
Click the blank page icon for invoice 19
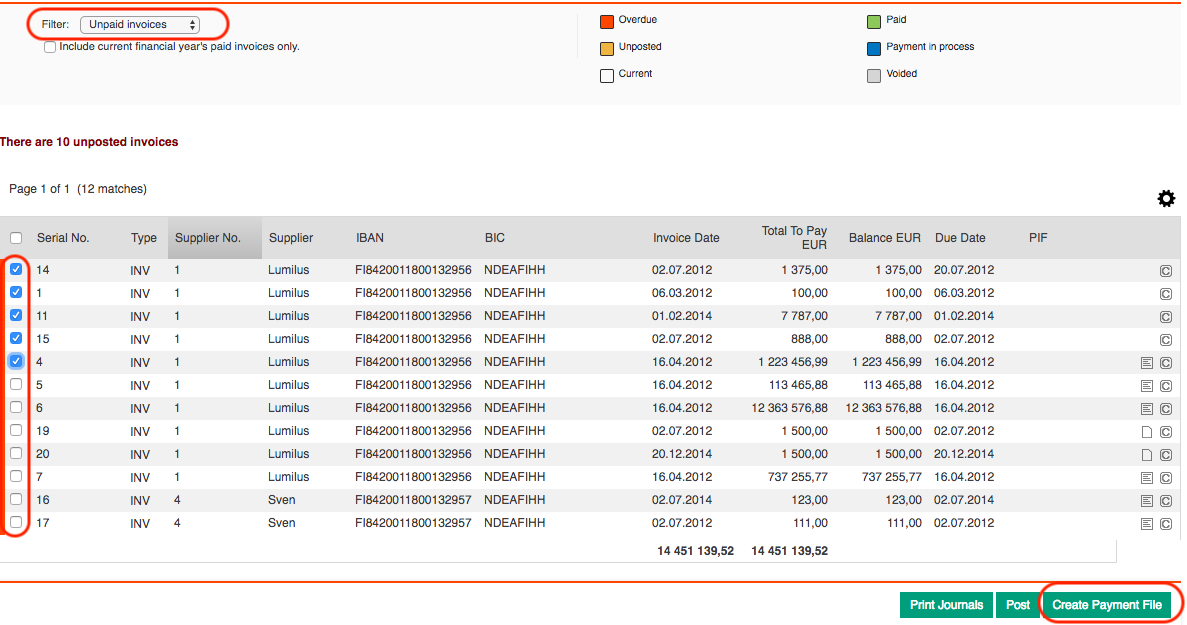pyautogui.click(x=1147, y=432)
